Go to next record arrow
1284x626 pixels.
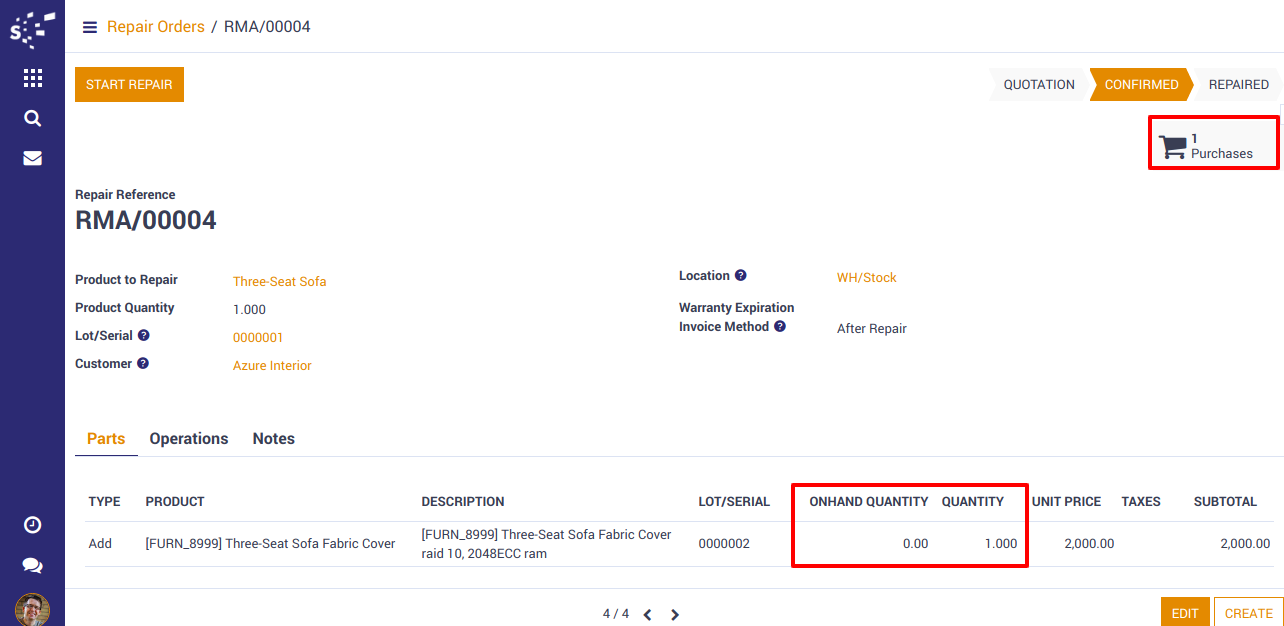pos(675,615)
